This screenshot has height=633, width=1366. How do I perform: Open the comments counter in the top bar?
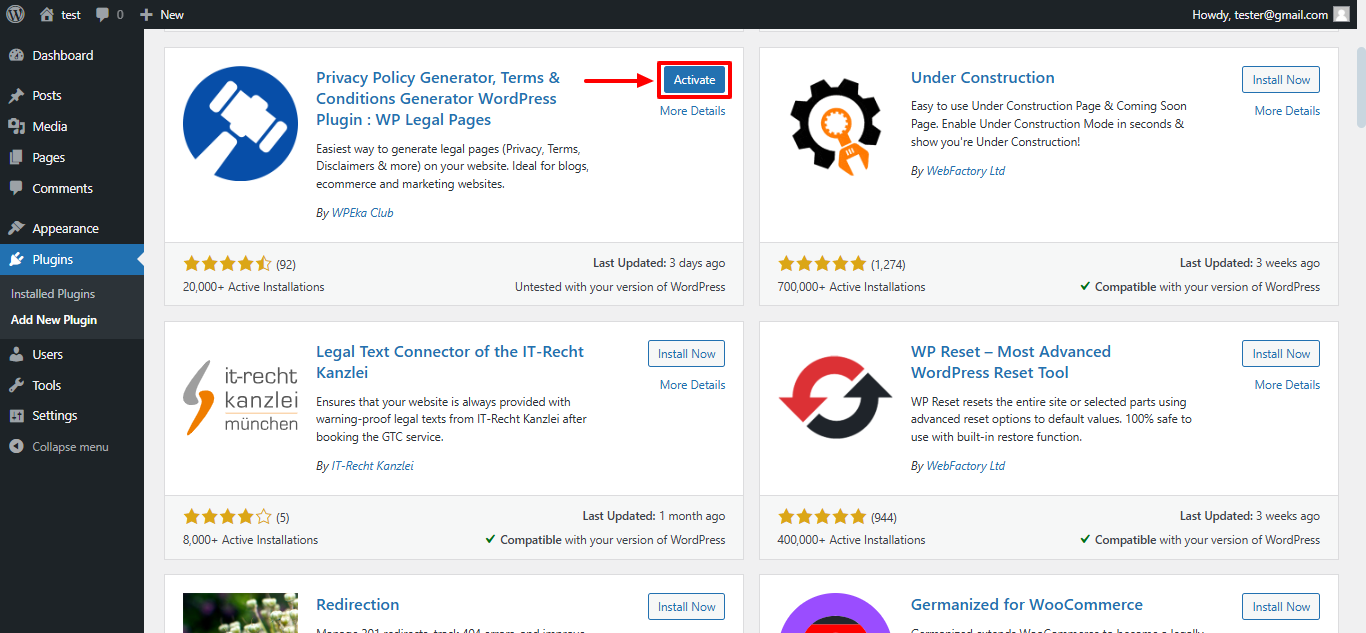tap(108, 14)
